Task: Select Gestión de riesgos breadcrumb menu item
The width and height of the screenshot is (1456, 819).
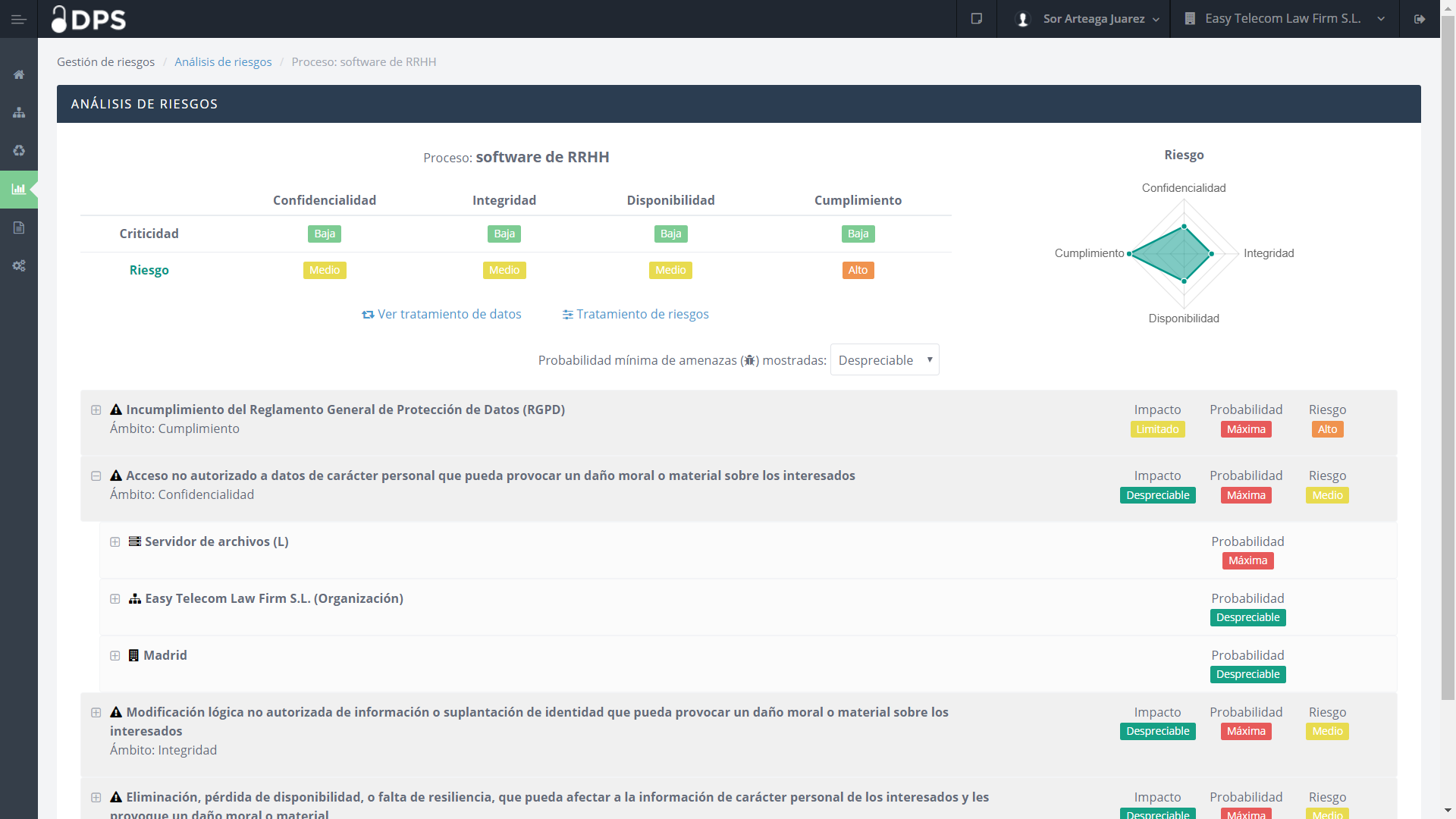Action: tap(106, 62)
